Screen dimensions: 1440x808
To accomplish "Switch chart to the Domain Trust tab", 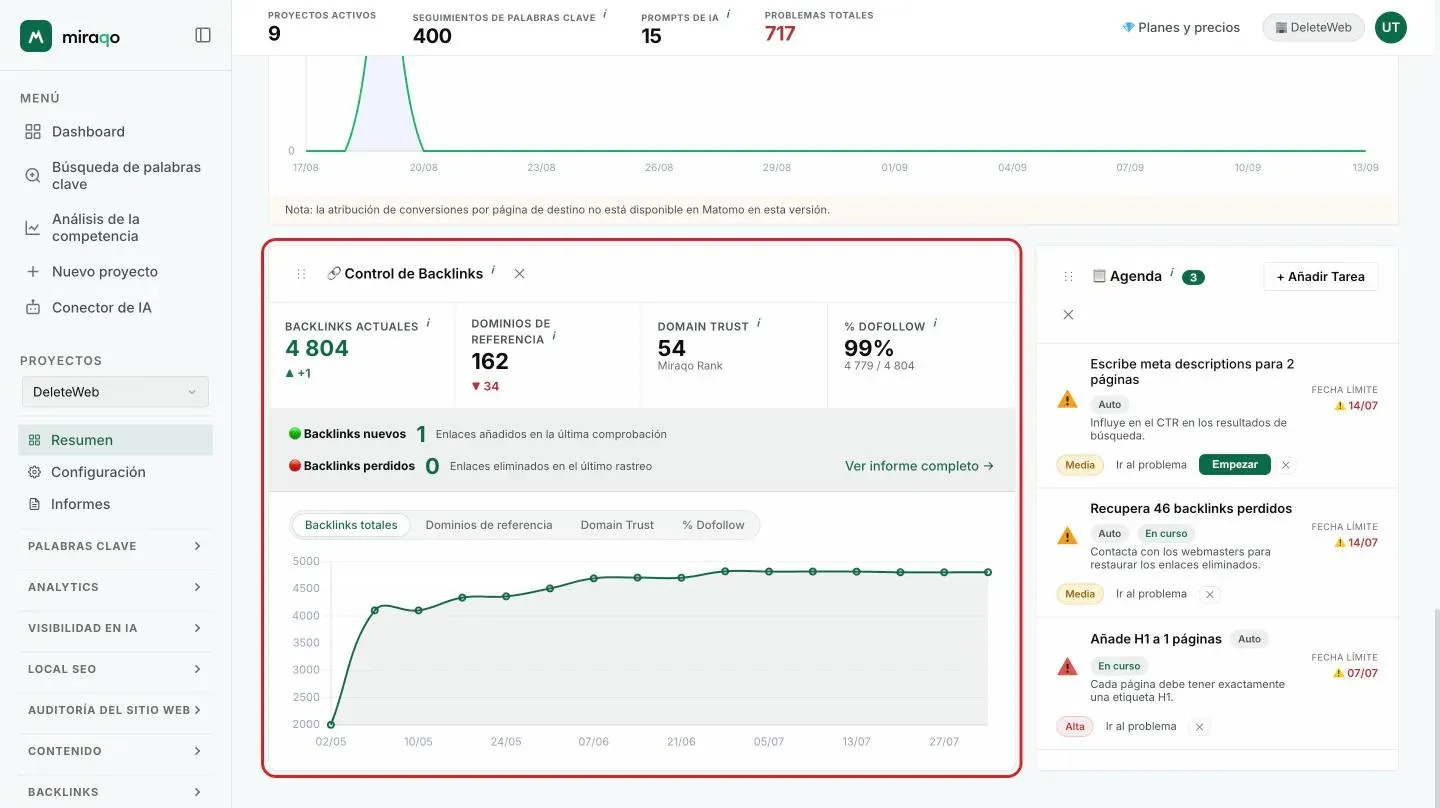I will pyautogui.click(x=617, y=525).
